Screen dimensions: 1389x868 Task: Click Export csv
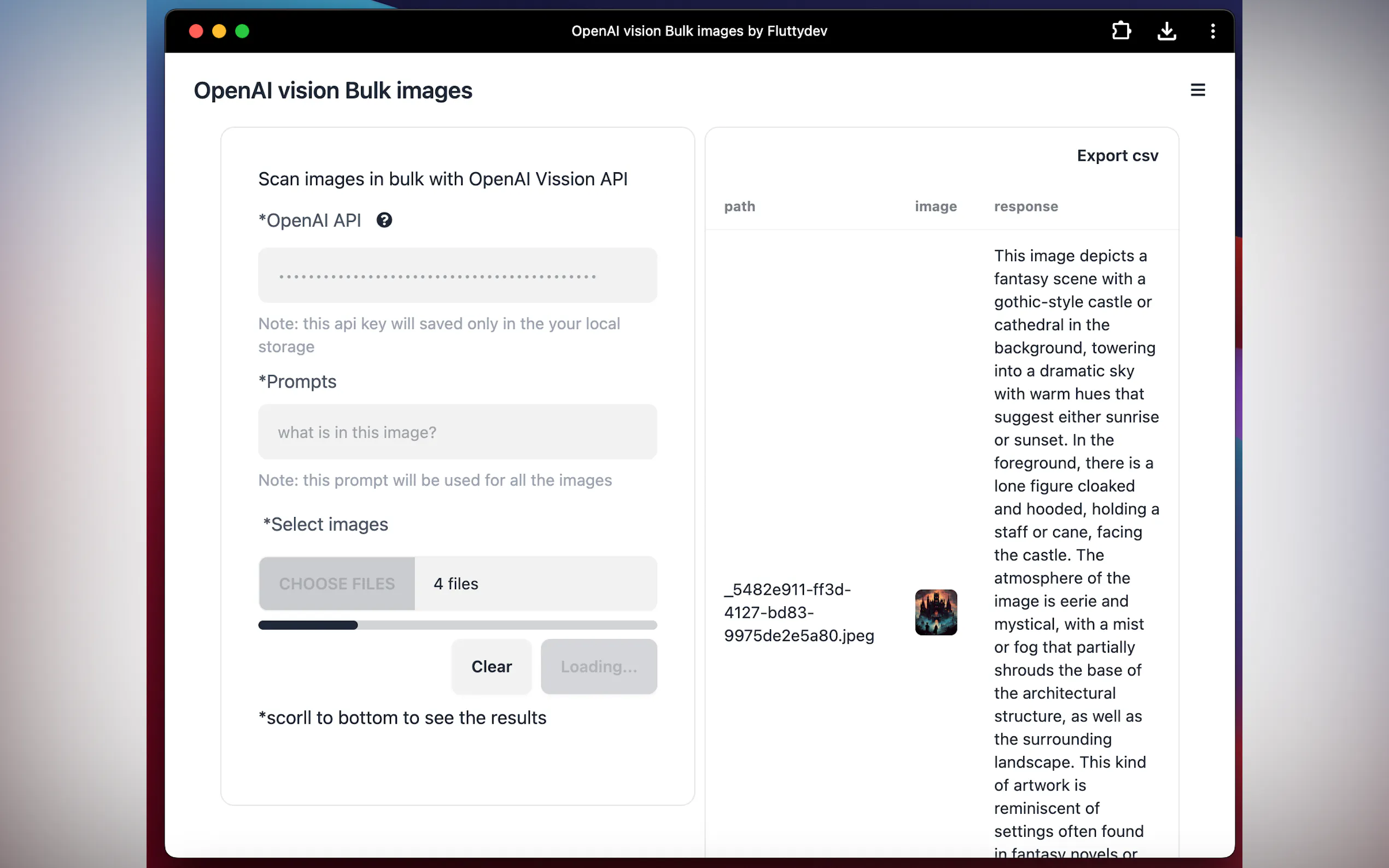coord(1117,156)
